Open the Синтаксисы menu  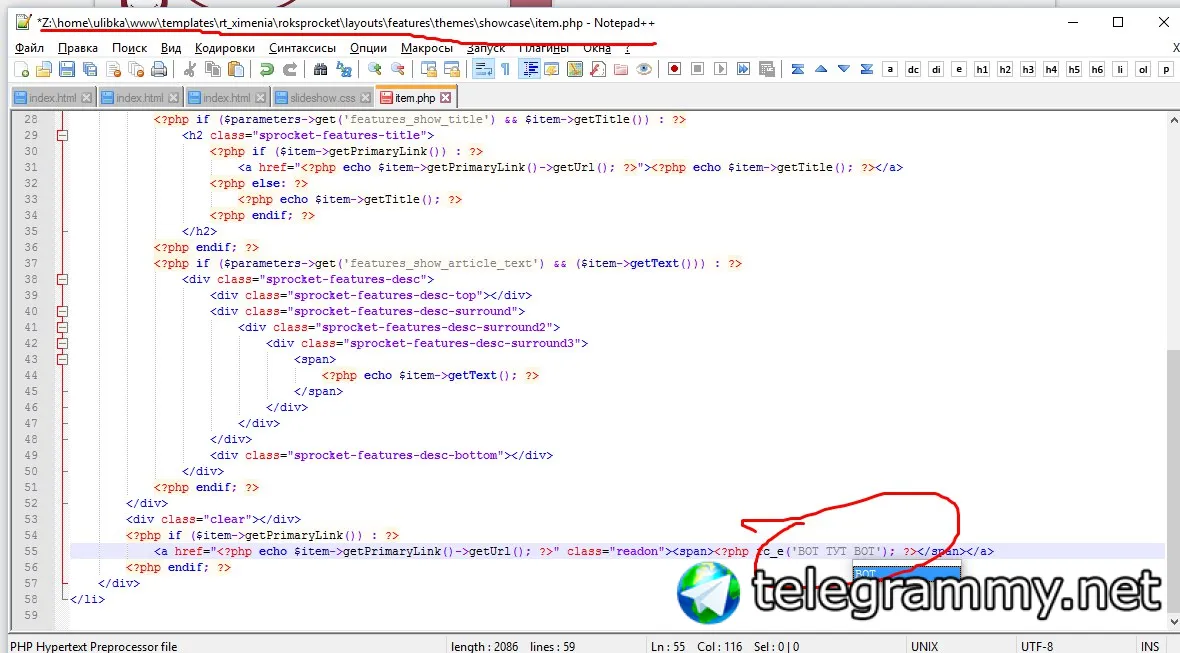point(303,48)
